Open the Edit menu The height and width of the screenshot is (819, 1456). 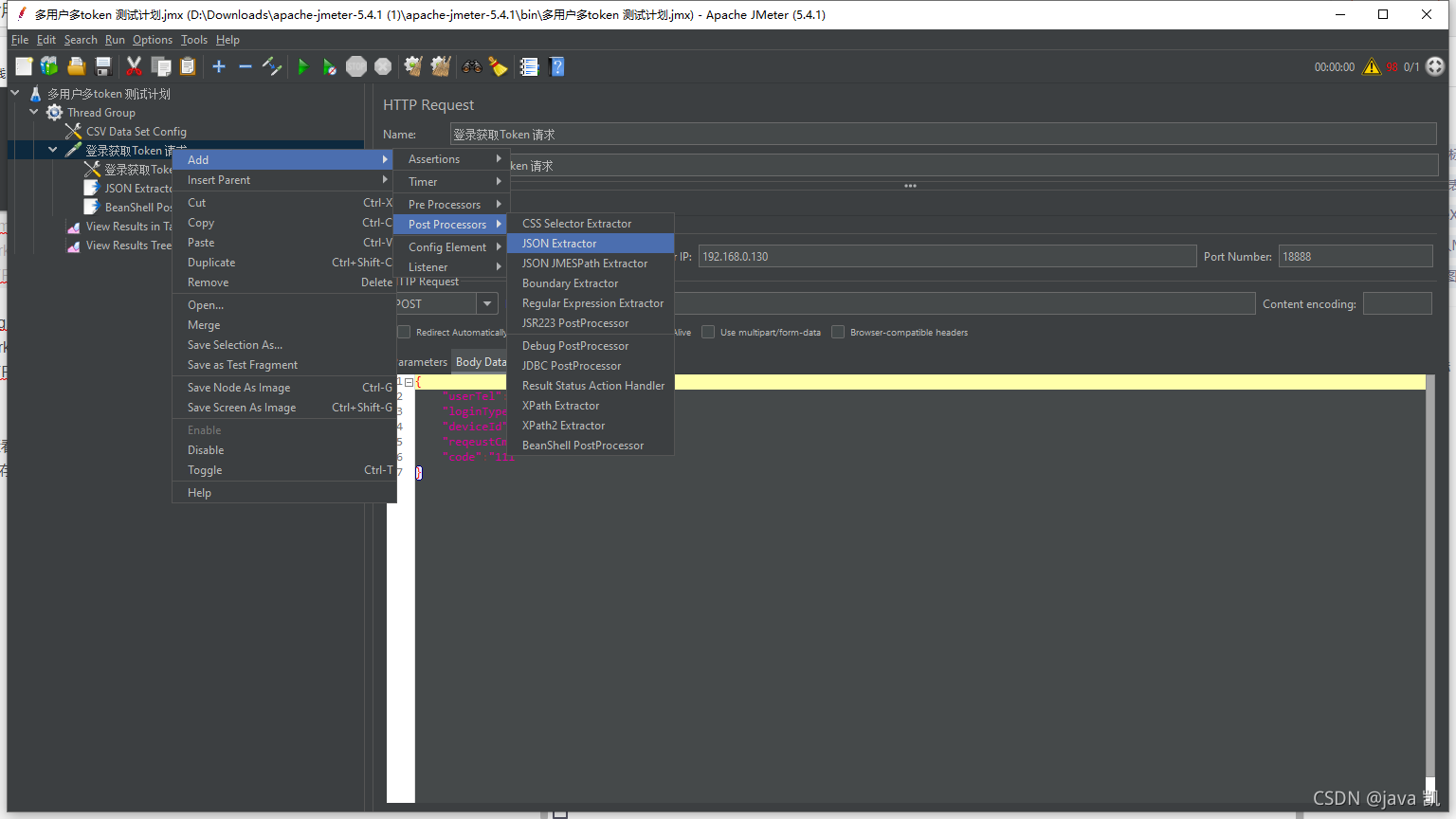tap(46, 40)
